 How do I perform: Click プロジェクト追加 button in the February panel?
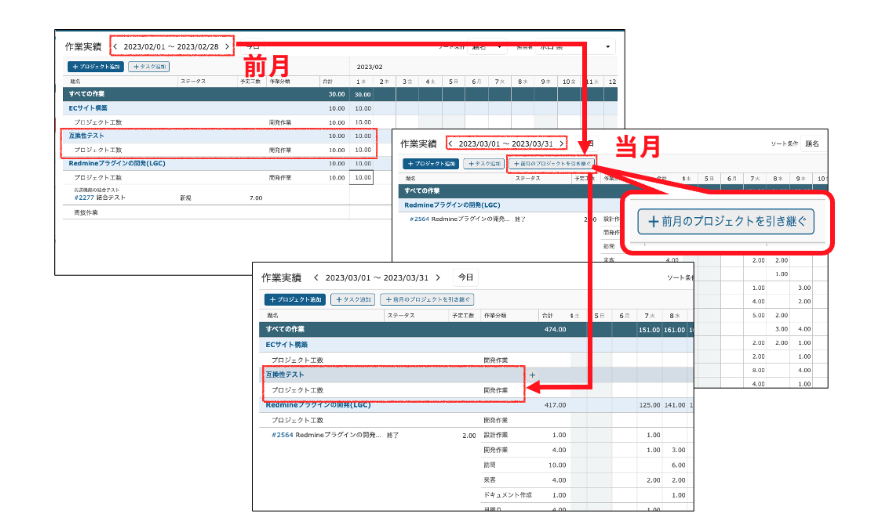[95, 66]
